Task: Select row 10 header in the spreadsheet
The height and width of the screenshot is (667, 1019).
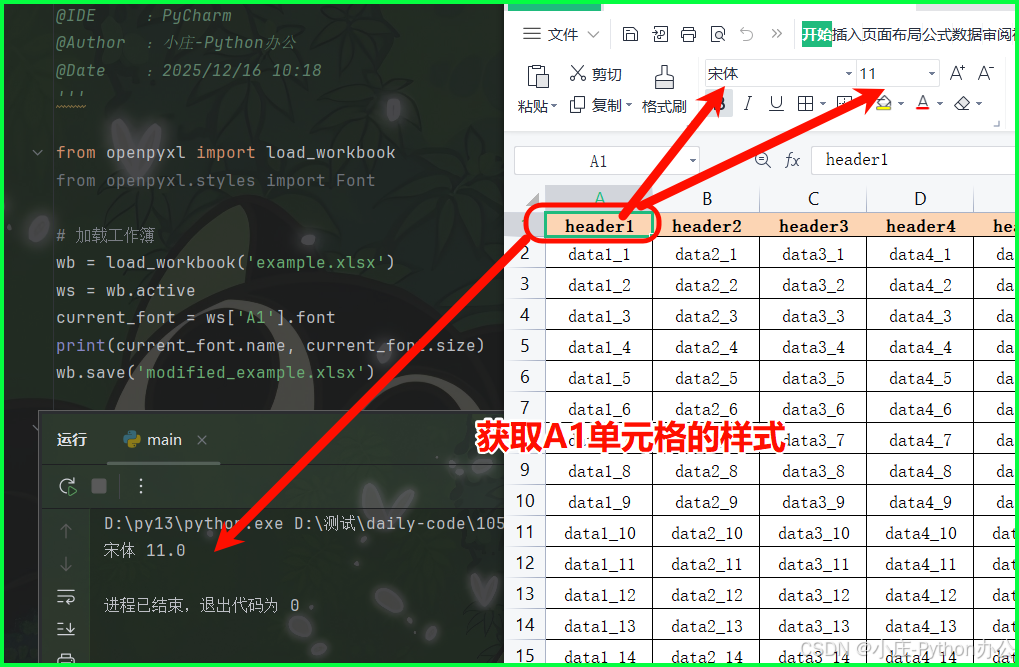Action: (525, 501)
